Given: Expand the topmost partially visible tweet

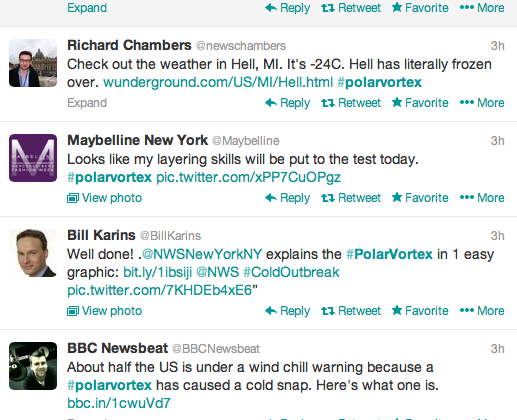Looking at the screenshot, I should [87, 8].
